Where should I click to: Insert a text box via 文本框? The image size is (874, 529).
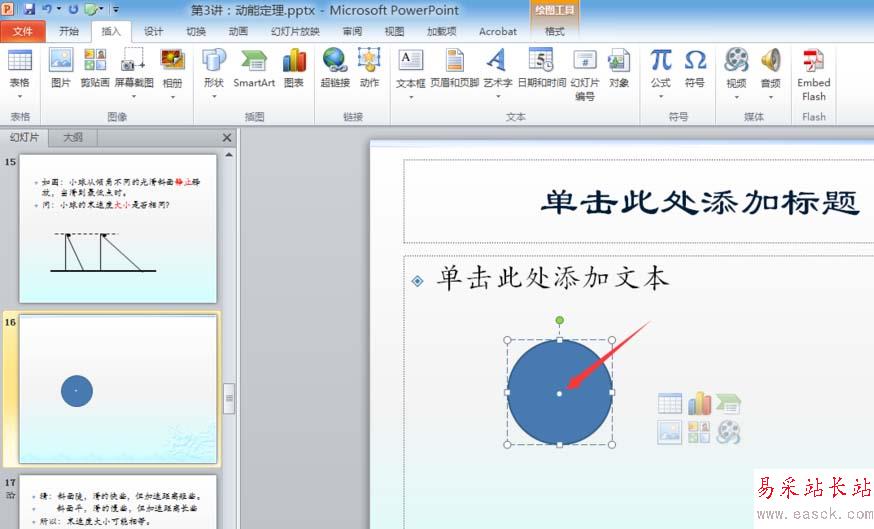pos(410,60)
